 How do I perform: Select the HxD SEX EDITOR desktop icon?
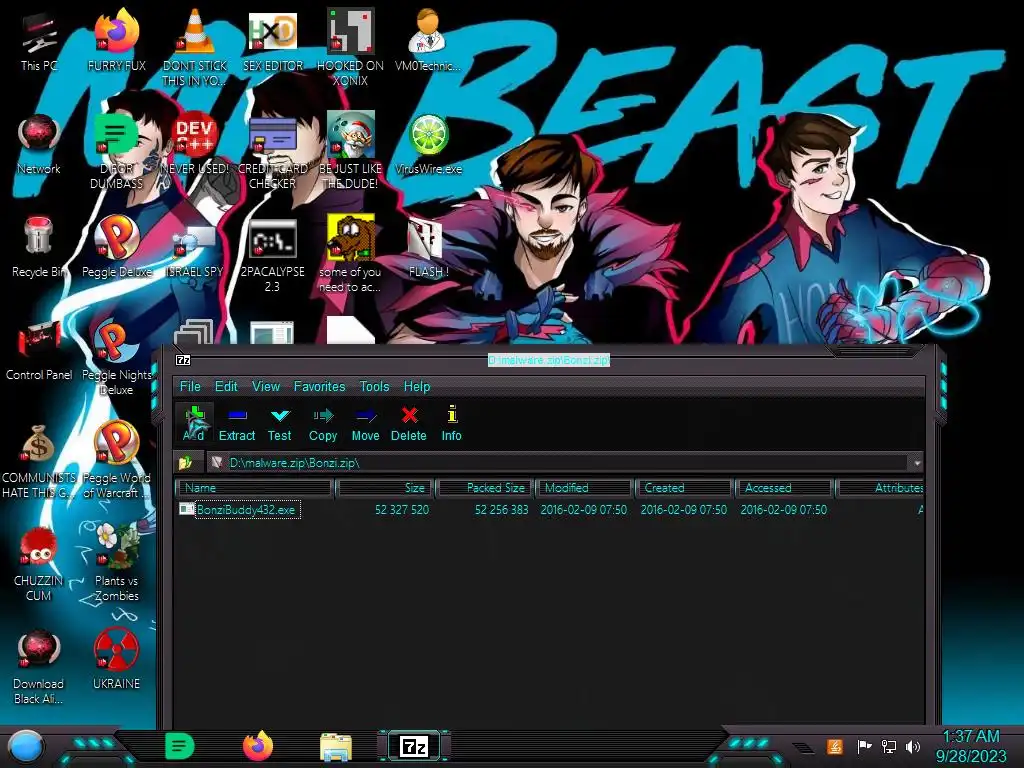[x=273, y=41]
